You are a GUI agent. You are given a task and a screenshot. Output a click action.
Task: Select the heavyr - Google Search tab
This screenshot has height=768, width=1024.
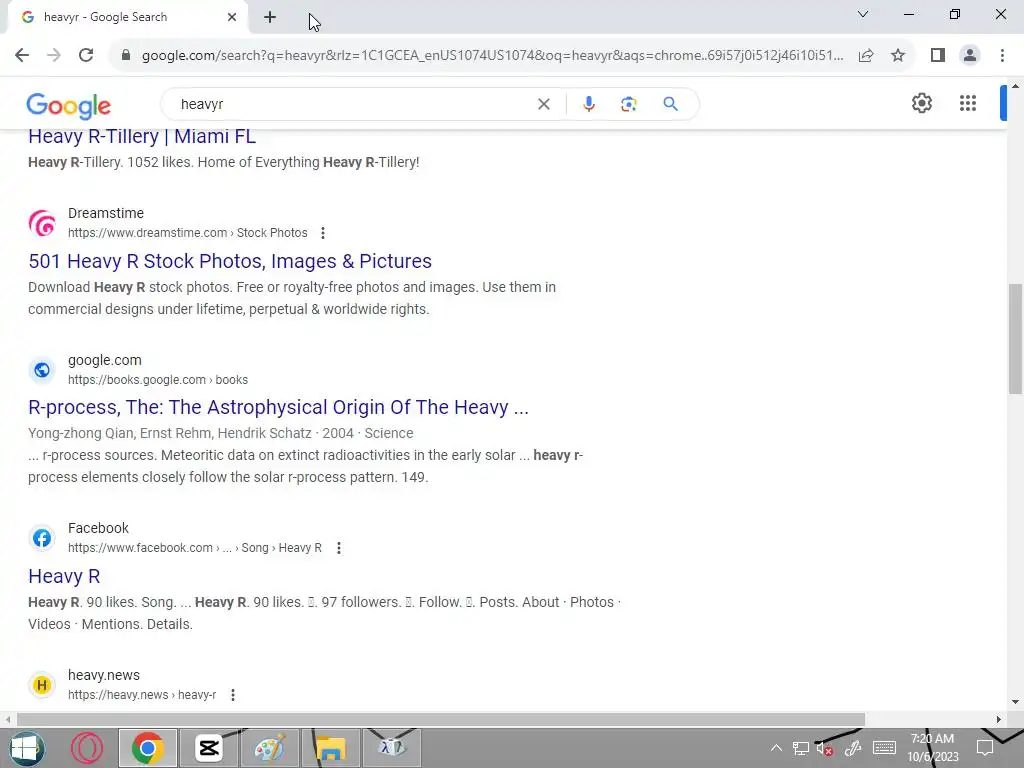[x=127, y=18]
